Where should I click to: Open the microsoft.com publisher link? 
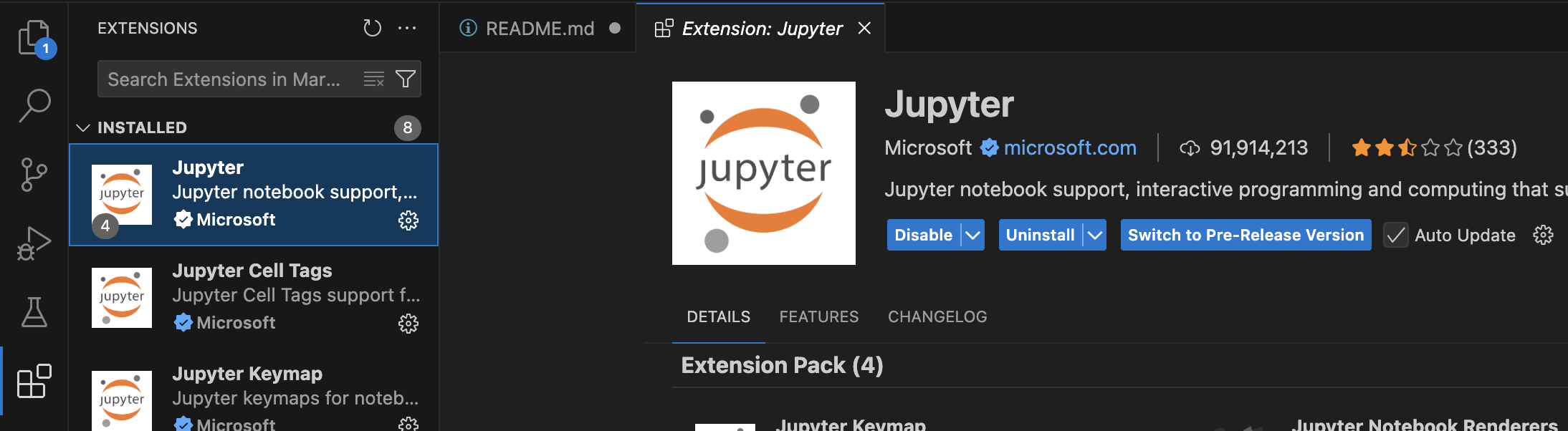point(1070,147)
